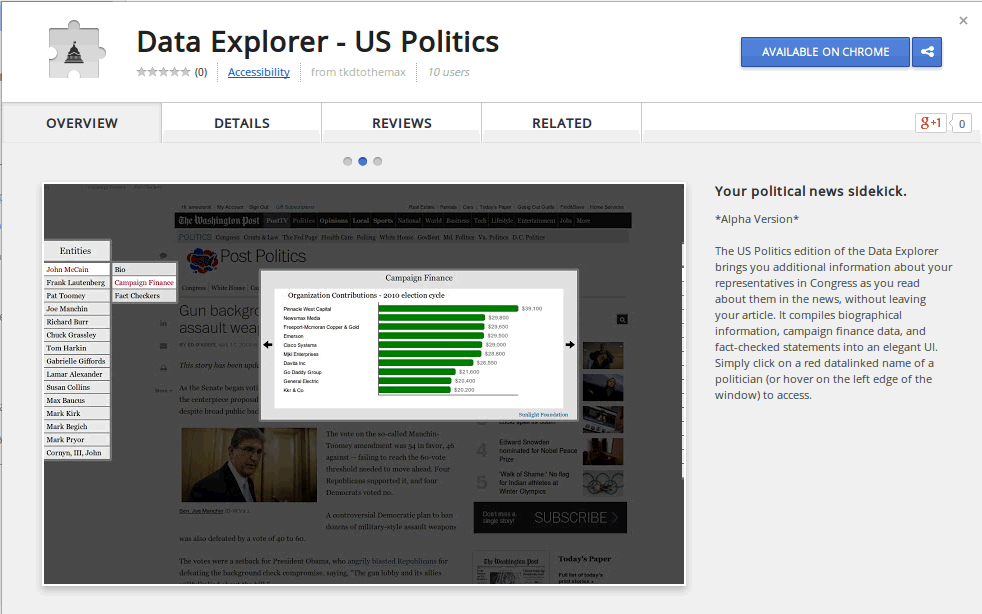Select "Gabrielle Giffords" in the preview Entities list

point(77,362)
